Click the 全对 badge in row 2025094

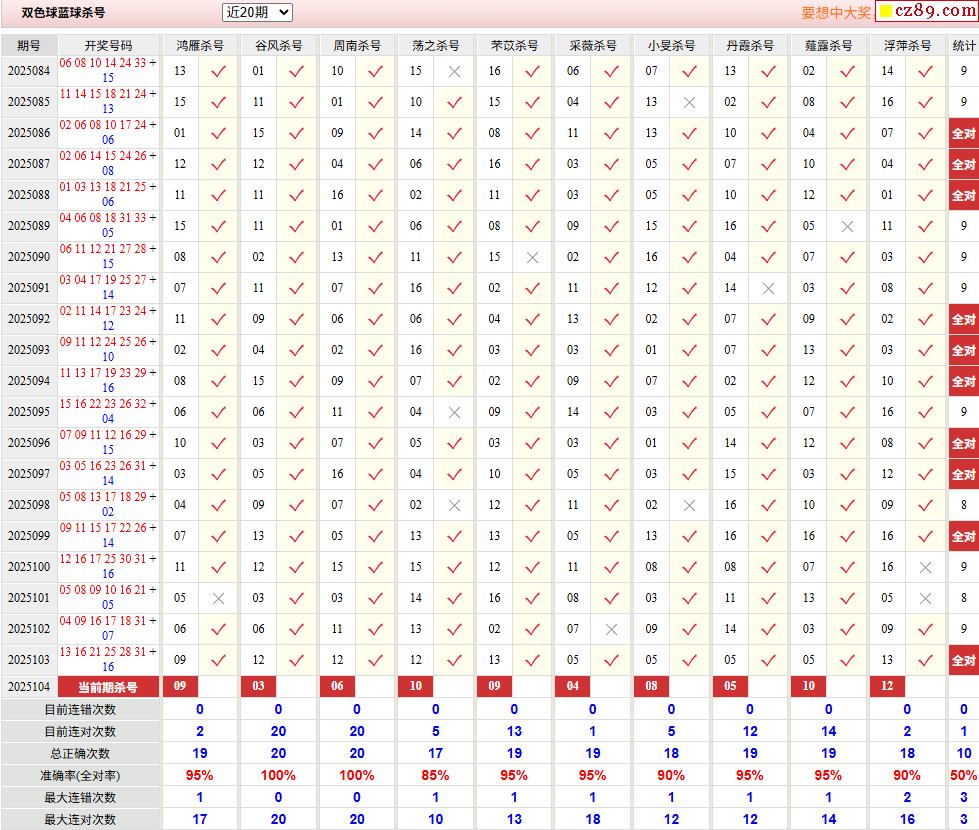click(963, 381)
